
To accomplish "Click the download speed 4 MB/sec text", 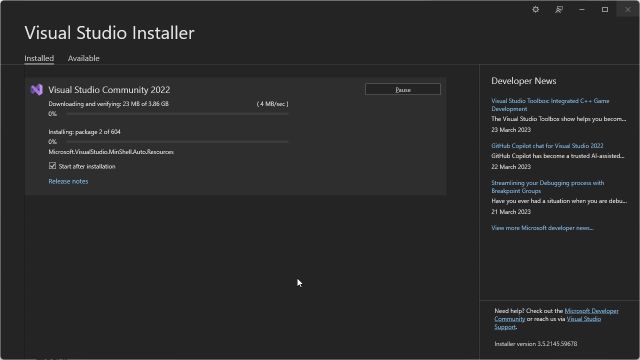I will 272,104.
